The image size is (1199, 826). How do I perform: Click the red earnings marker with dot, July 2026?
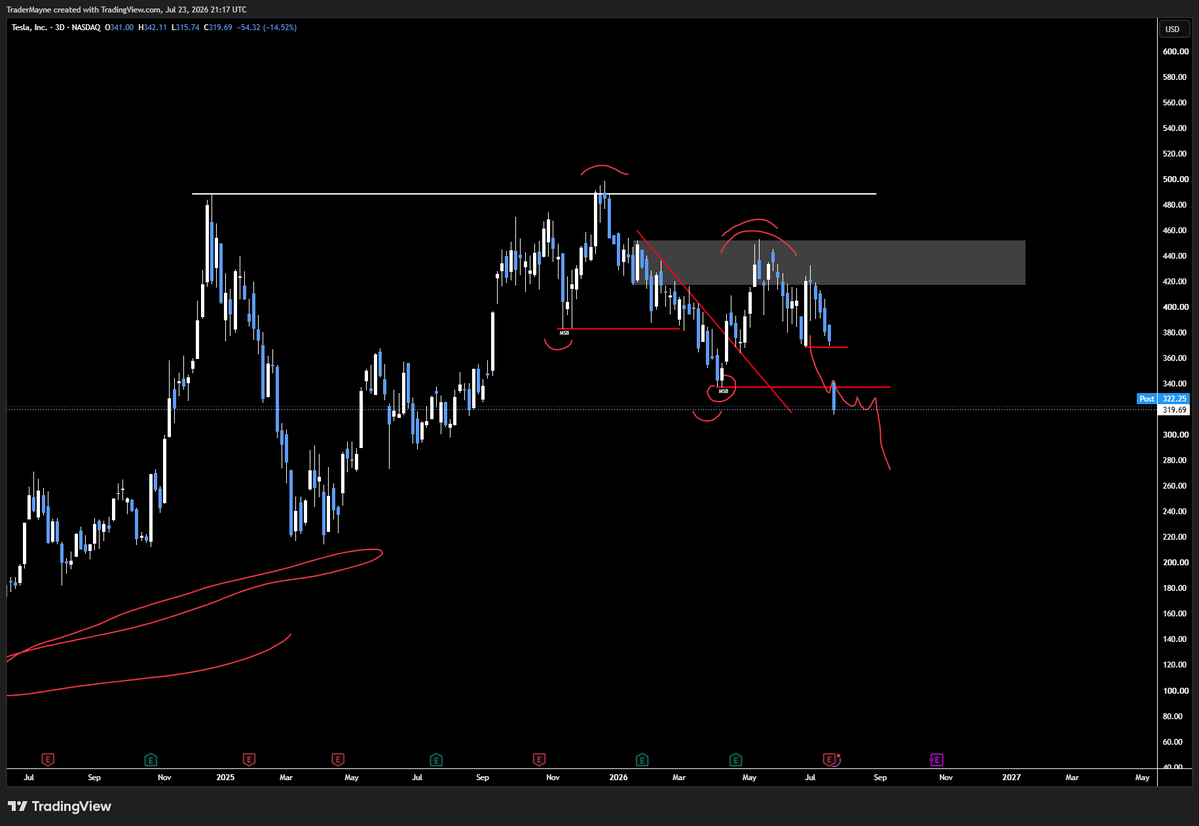pos(830,759)
